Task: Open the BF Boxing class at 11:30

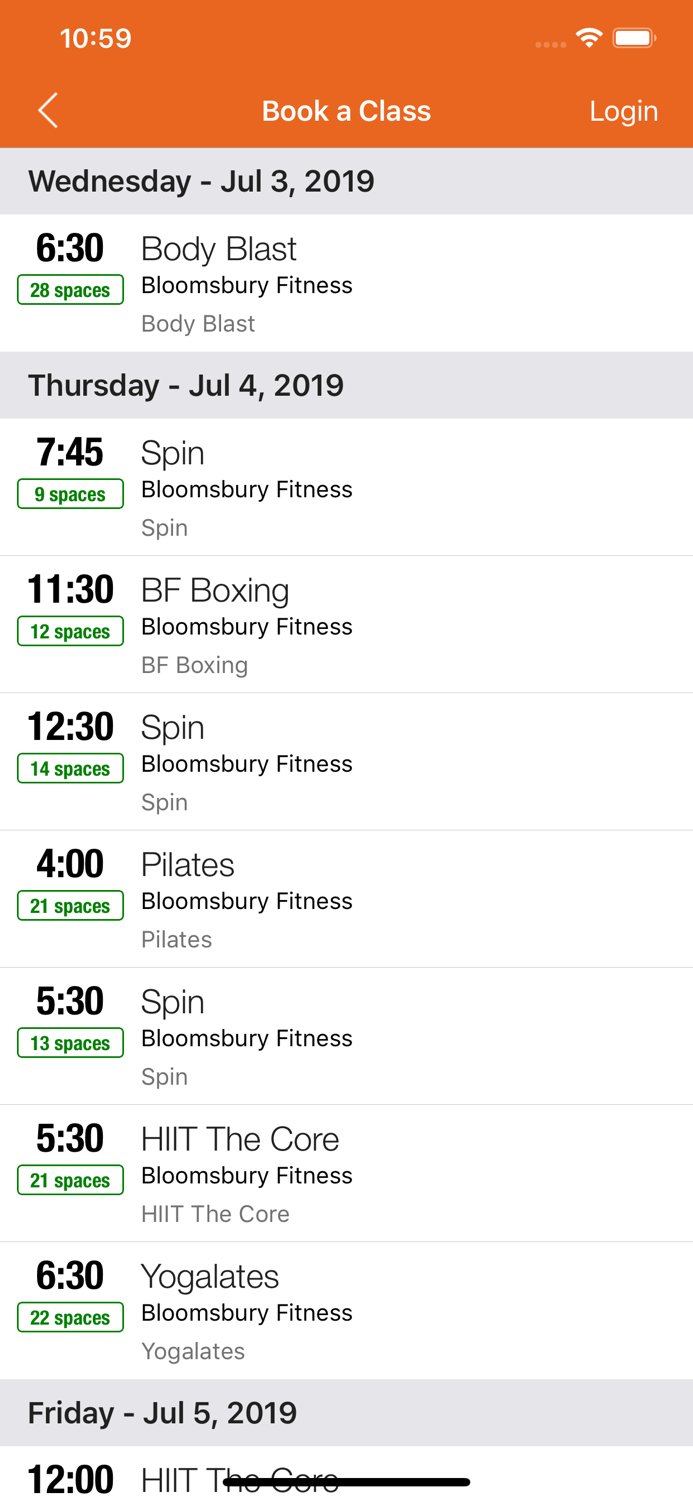Action: pos(215,590)
